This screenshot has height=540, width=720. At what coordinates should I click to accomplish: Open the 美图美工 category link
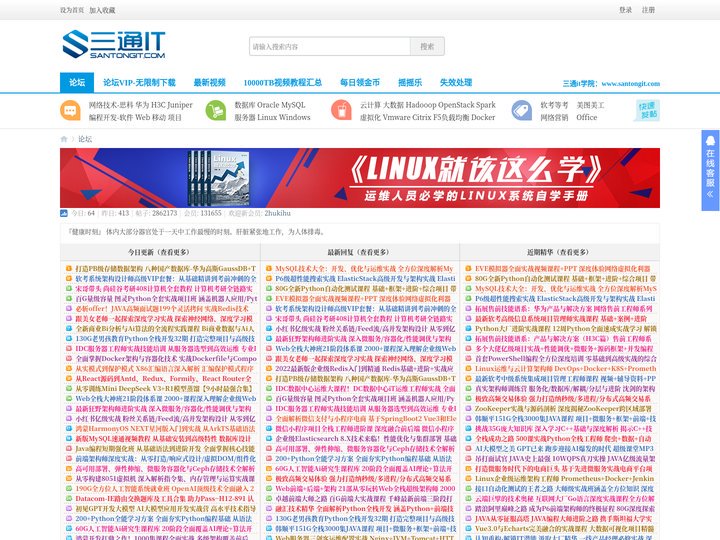pos(590,105)
